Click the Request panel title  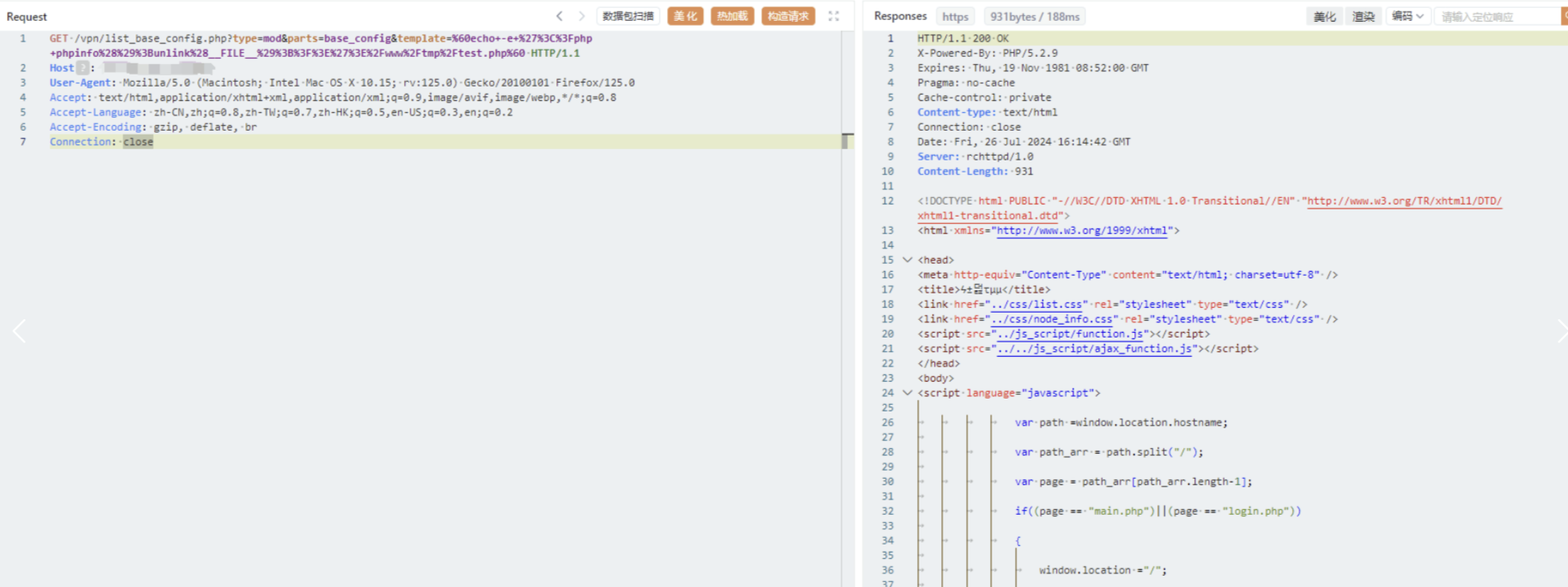coord(26,17)
